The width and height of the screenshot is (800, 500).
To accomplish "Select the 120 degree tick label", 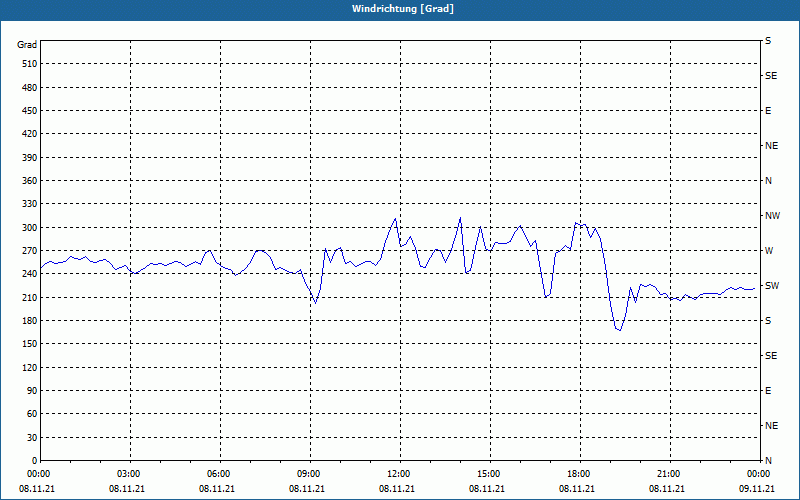I will 29,367.
